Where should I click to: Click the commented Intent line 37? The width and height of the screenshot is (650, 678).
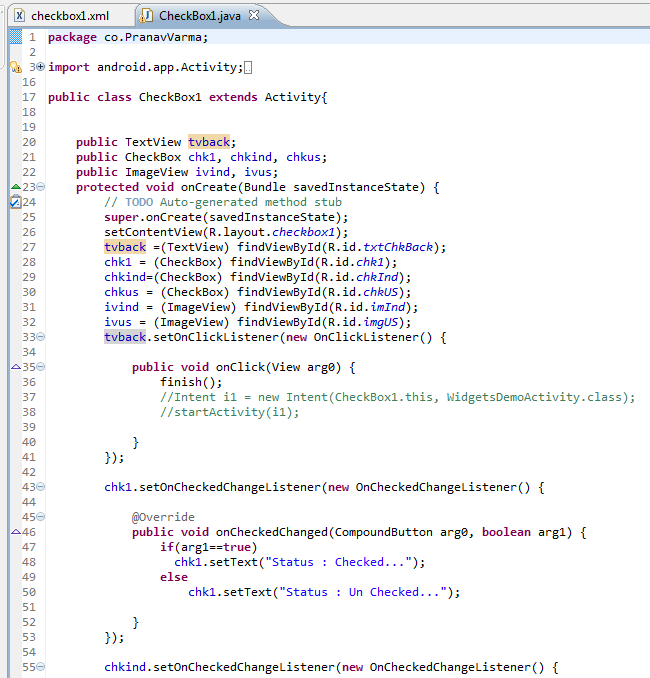pos(397,397)
